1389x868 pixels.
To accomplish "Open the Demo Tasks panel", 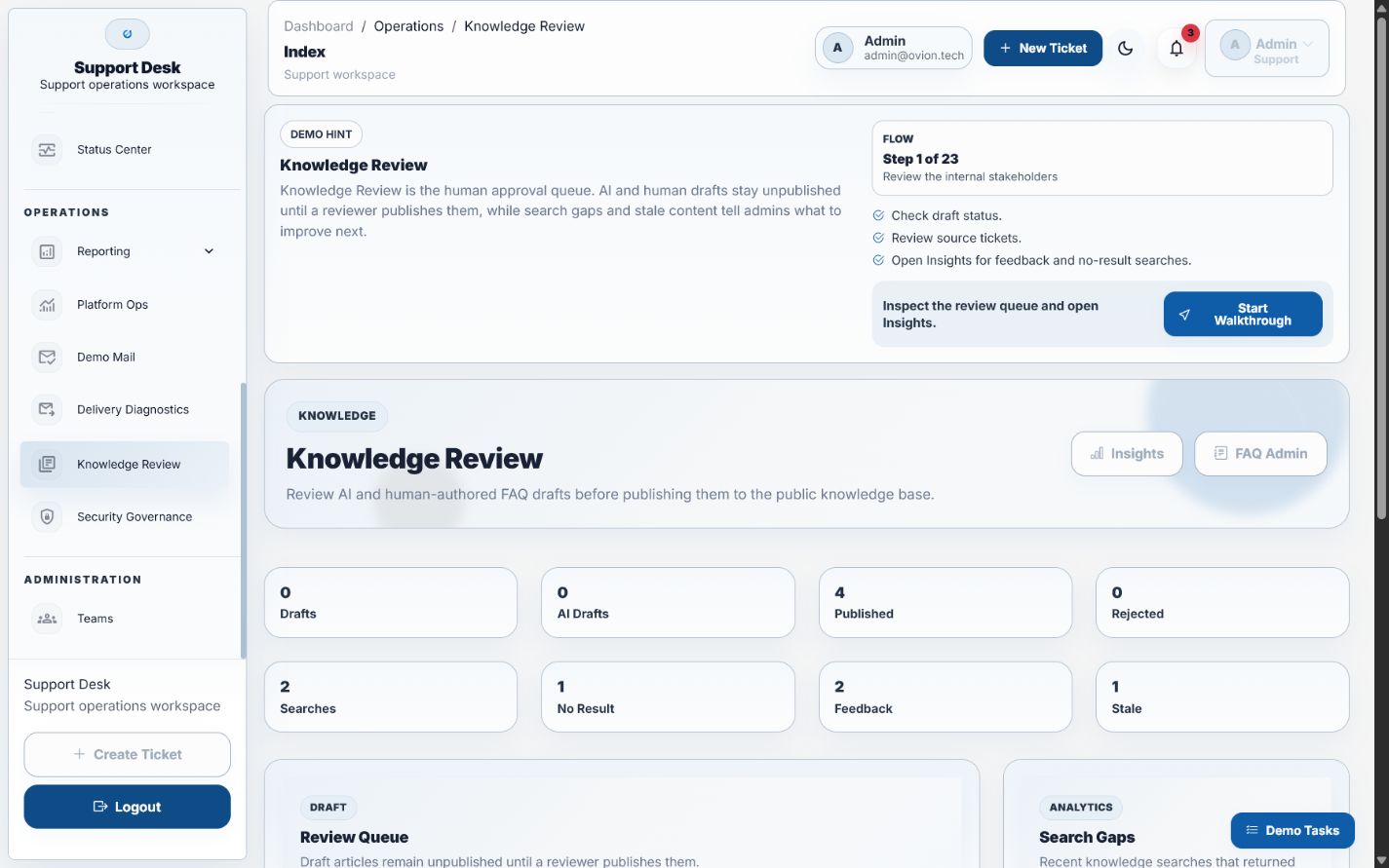I will pos(1293,831).
